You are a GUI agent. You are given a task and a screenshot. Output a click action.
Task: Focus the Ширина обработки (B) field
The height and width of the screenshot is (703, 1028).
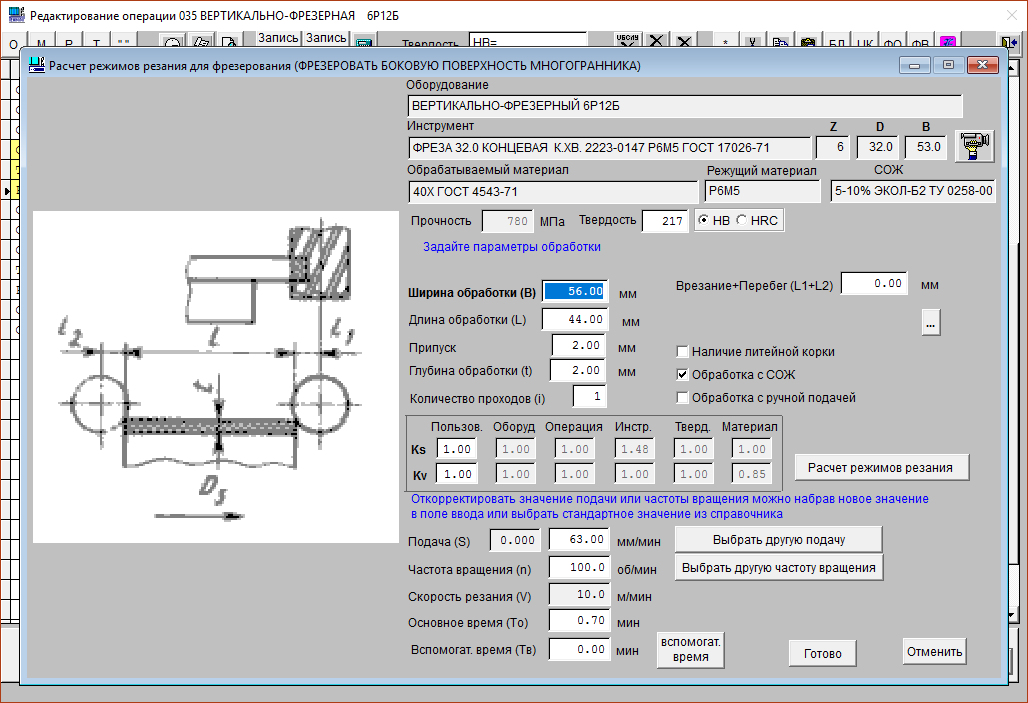pos(575,292)
